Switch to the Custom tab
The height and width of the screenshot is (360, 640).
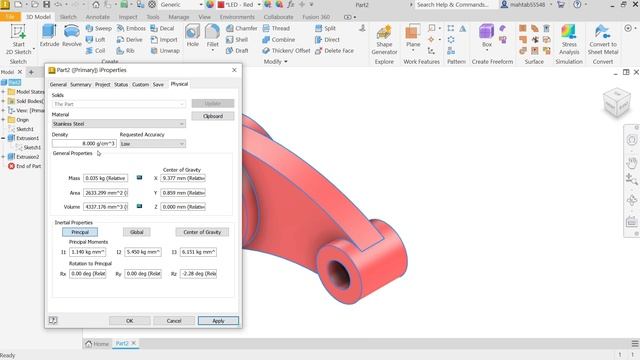pyautogui.click(x=140, y=84)
